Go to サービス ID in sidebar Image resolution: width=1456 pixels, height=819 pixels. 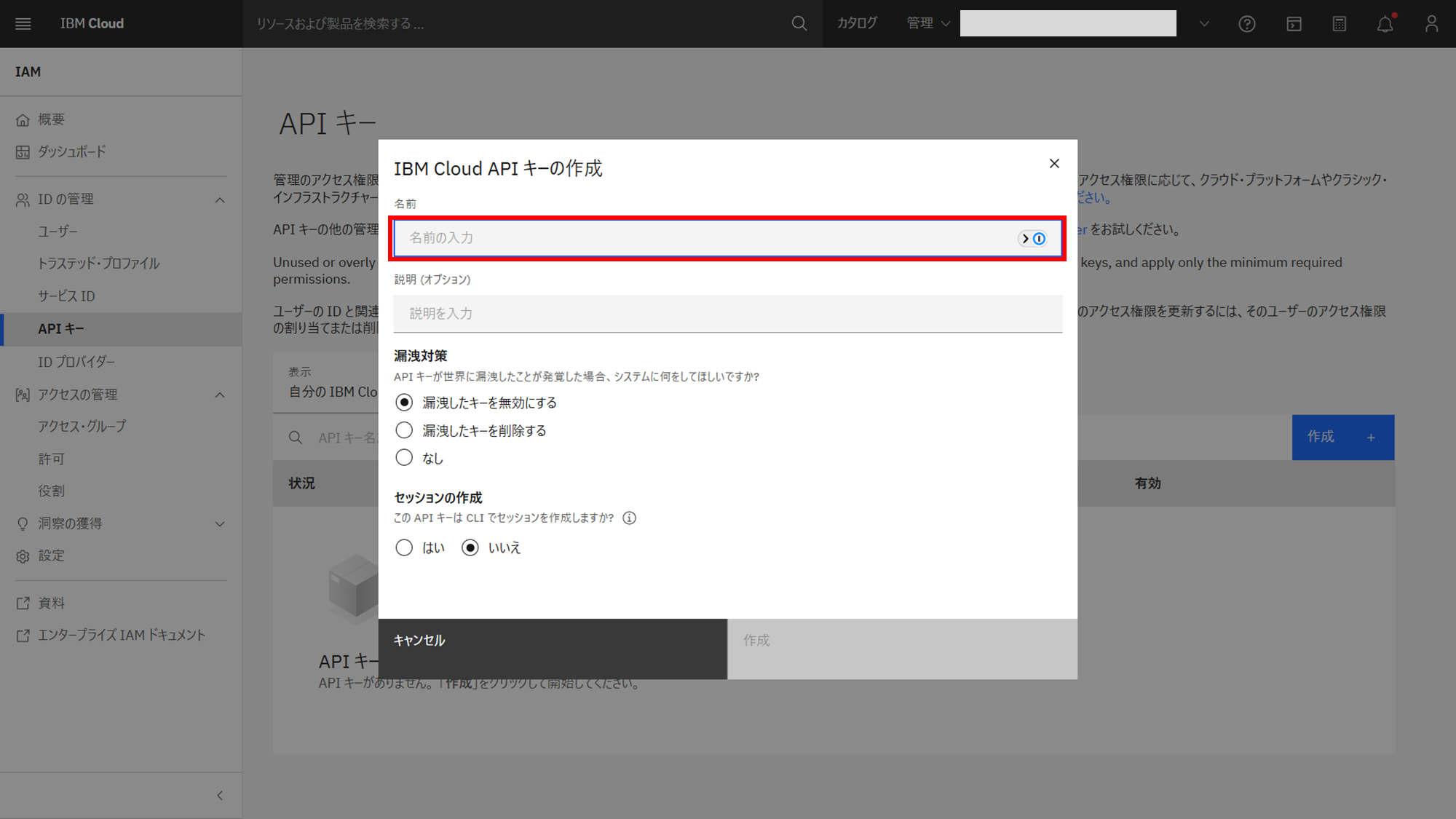coord(66,296)
